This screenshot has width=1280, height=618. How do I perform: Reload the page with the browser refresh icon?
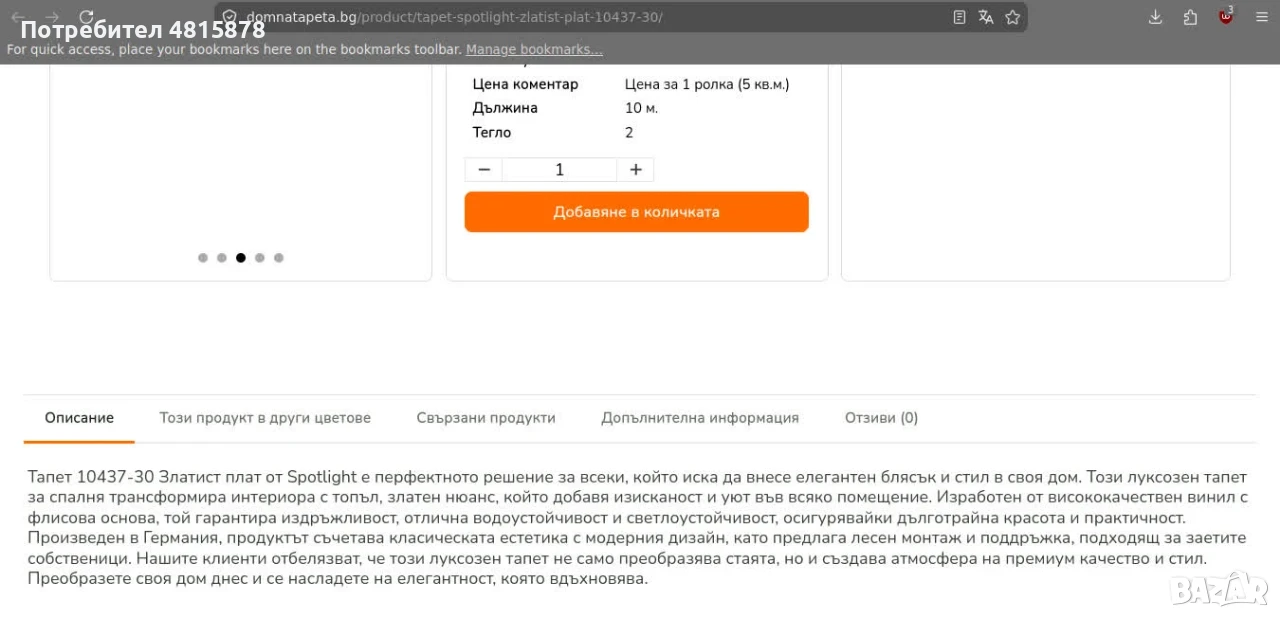tap(86, 17)
